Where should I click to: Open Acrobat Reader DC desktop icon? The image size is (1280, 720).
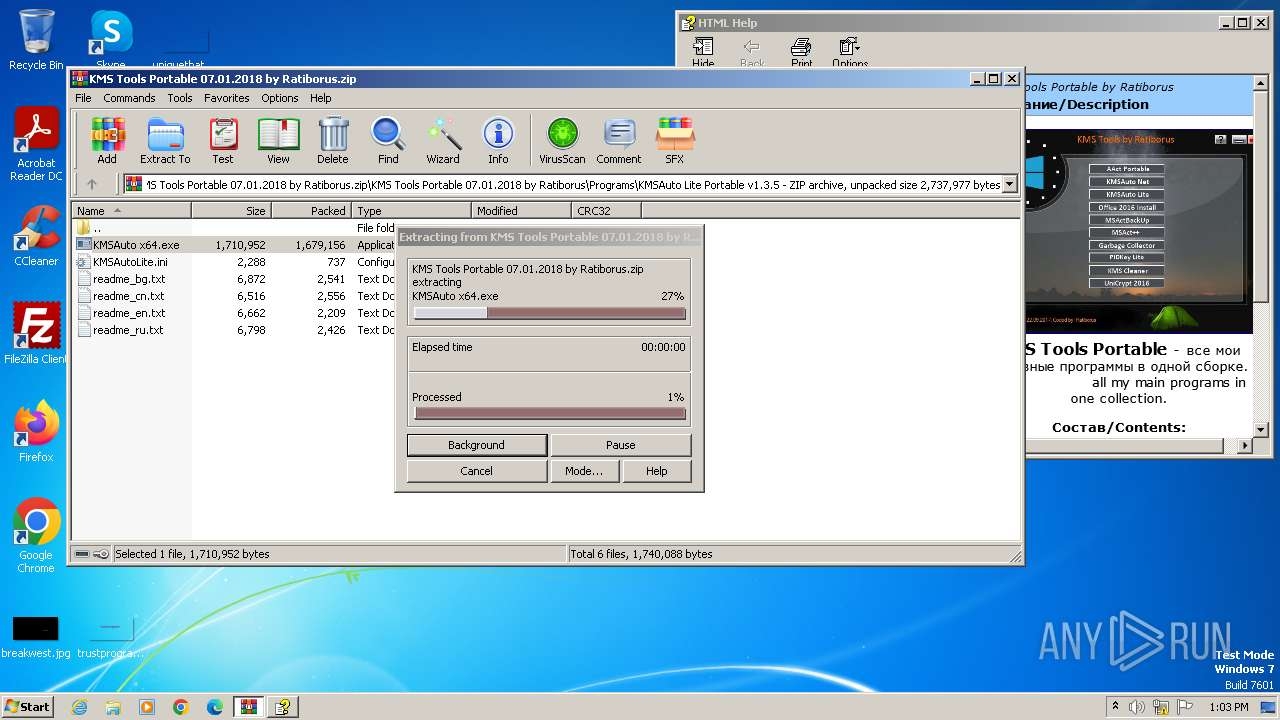[36, 146]
